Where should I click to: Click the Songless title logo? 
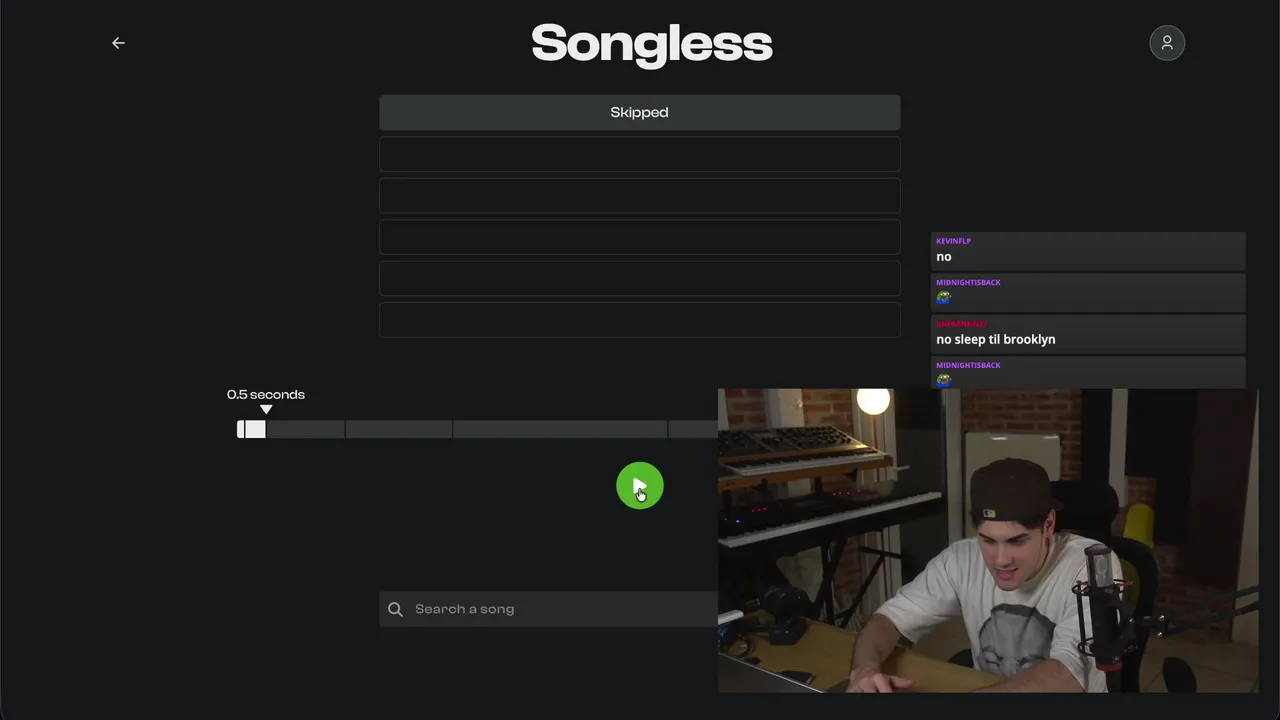pos(652,44)
